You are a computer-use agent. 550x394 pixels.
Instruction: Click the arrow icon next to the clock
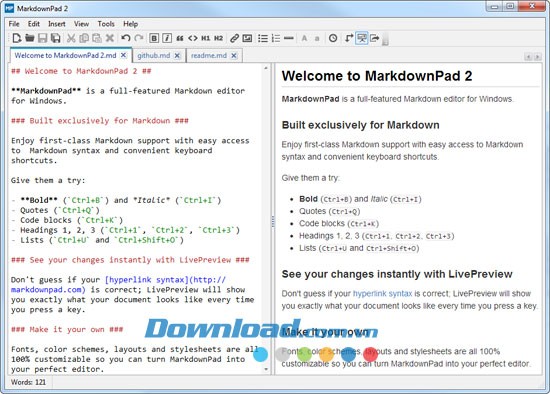(348, 38)
